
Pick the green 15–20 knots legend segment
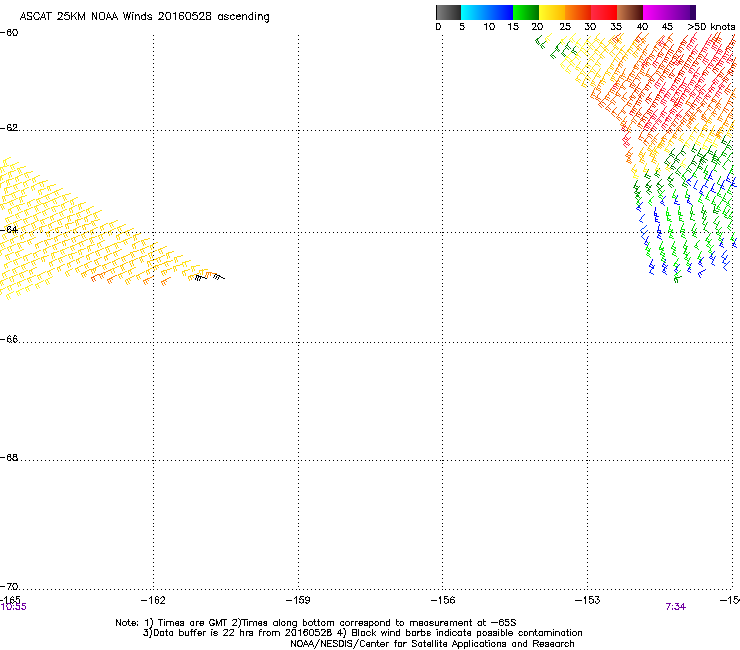pos(526,12)
